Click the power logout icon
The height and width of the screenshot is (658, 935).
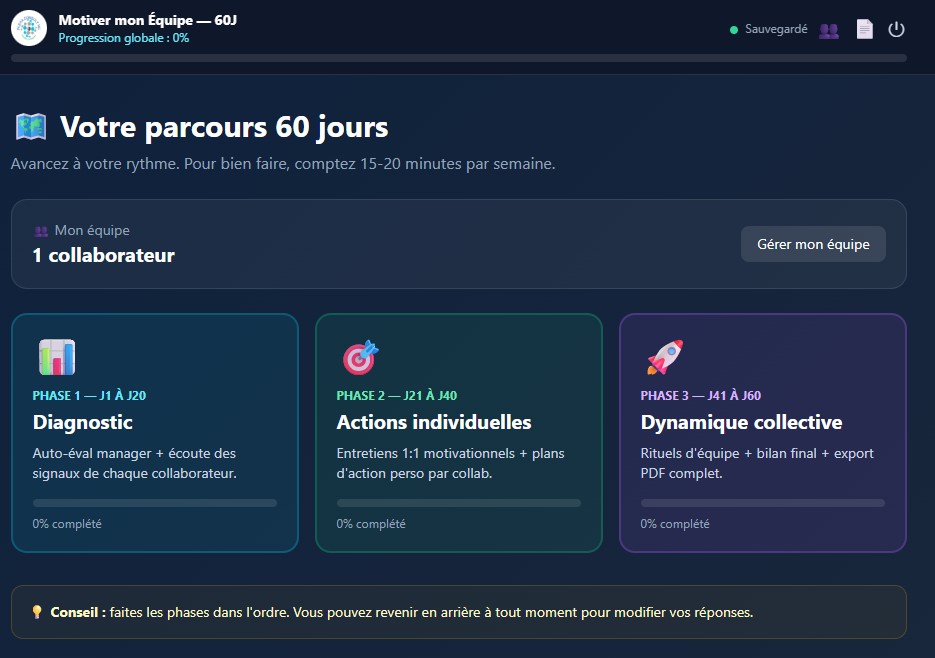(x=896, y=29)
